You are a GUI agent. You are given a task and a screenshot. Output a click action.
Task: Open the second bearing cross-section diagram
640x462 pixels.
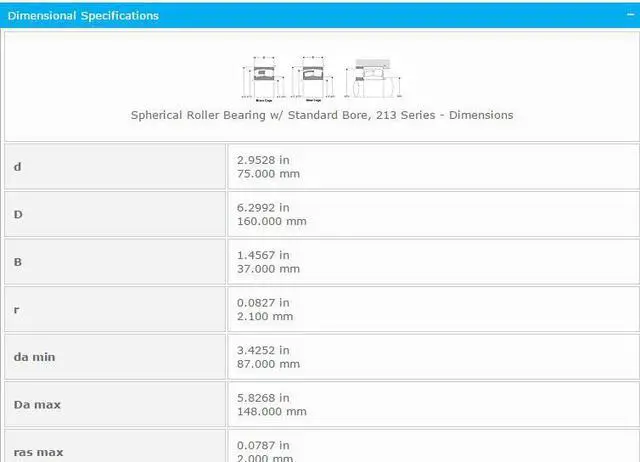pyautogui.click(x=313, y=79)
